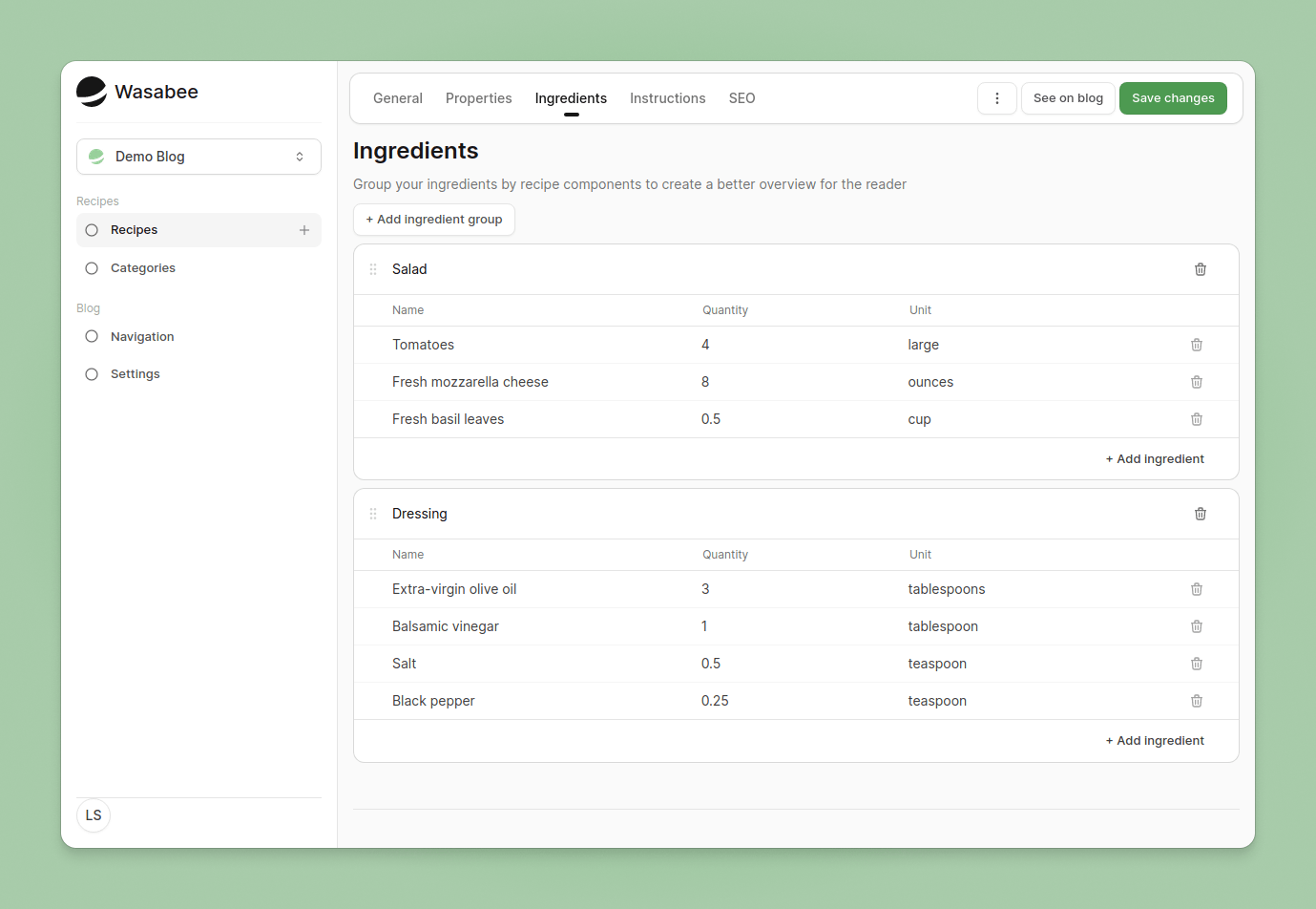
Task: Remove the Salt ingredient row
Action: (x=1197, y=664)
